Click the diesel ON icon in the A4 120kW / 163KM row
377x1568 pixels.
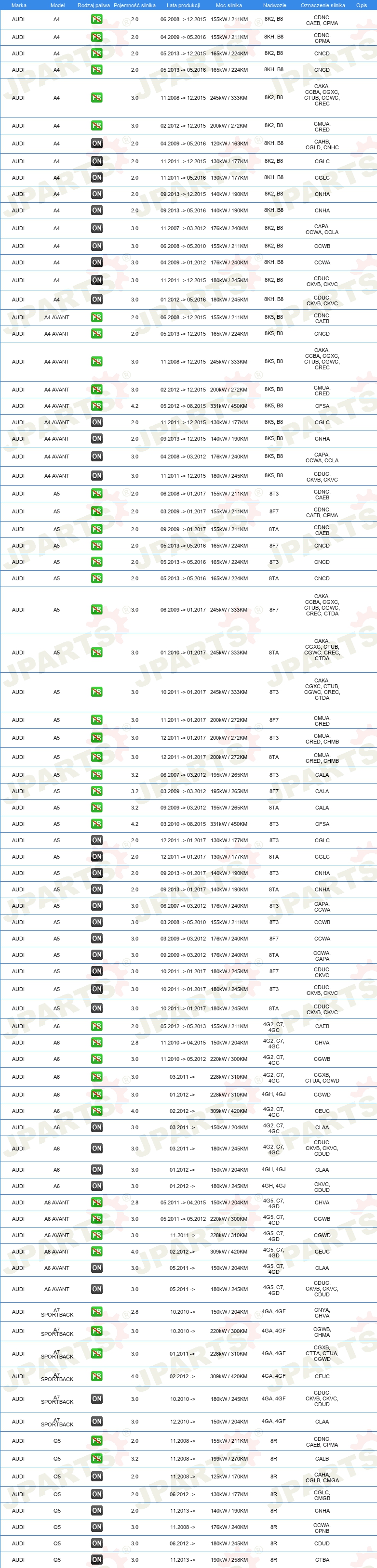pos(97,144)
